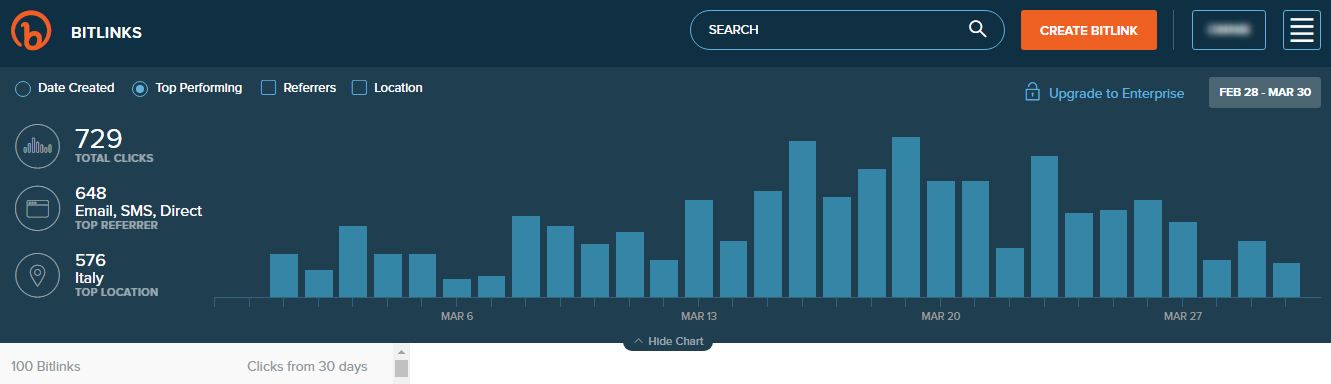This screenshot has height=384, width=1331.
Task: Enable the Location checkbox
Action: point(359,88)
